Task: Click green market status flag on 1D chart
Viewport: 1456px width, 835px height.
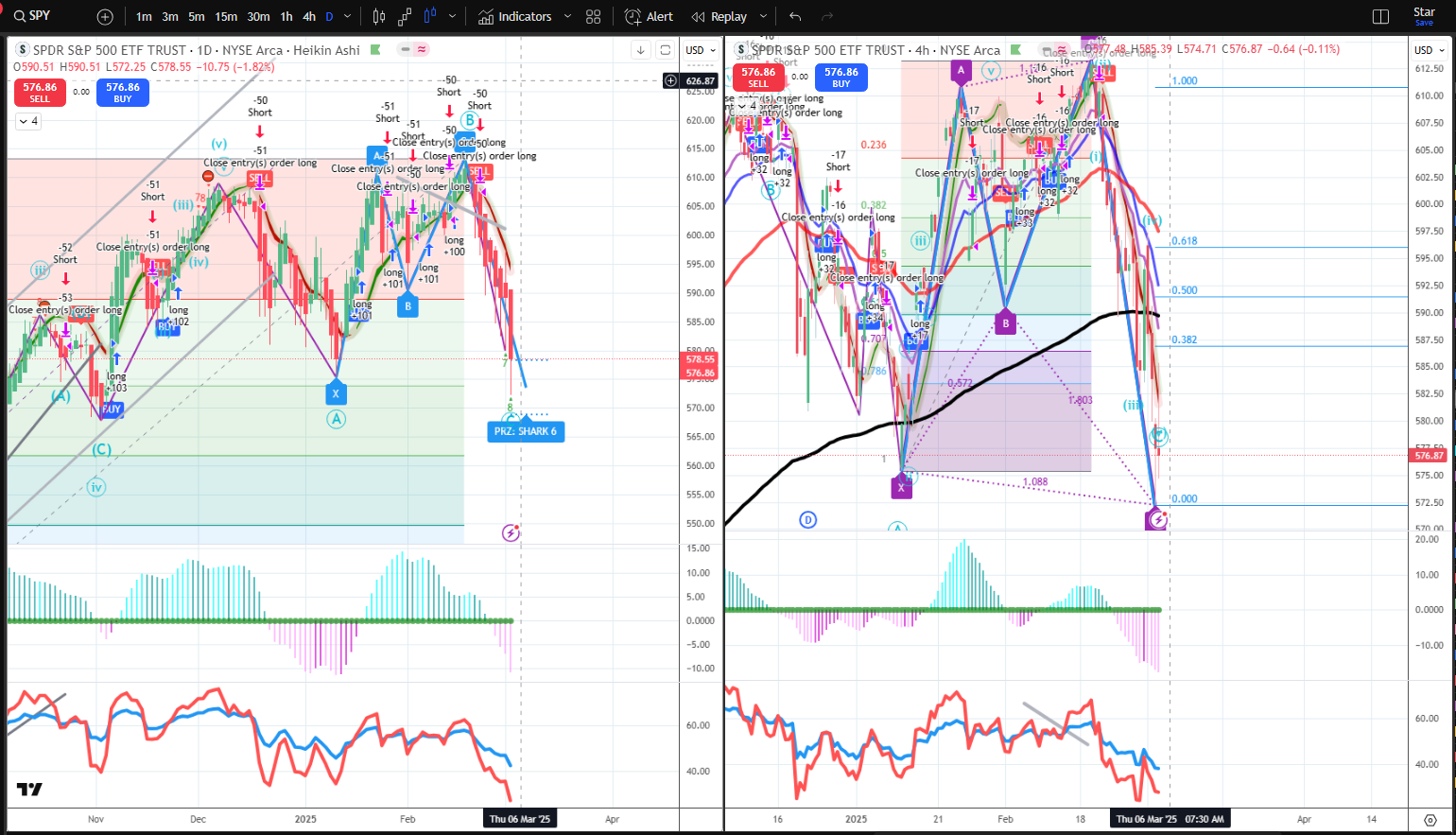Action: point(375,50)
